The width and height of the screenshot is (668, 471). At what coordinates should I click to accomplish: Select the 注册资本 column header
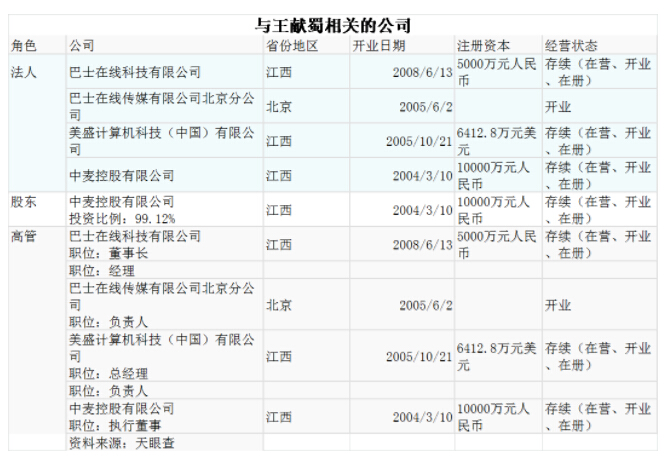483,46
